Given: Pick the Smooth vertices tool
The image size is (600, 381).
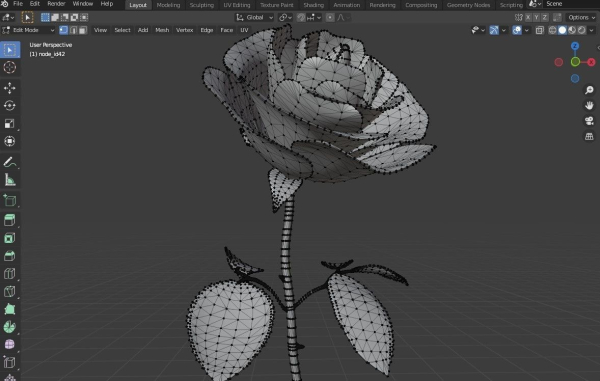Looking at the screenshot, I should 10,344.
